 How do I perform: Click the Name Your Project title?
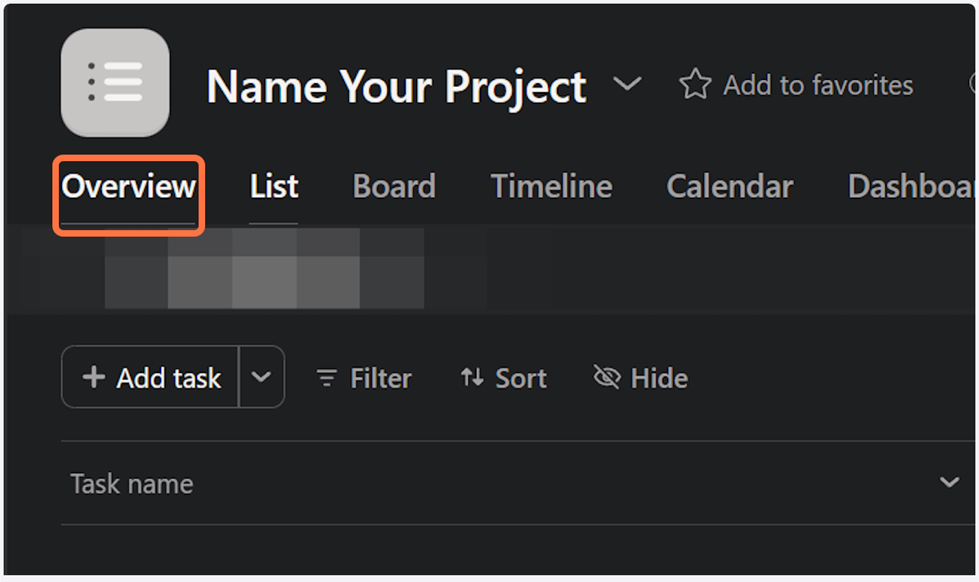click(396, 86)
